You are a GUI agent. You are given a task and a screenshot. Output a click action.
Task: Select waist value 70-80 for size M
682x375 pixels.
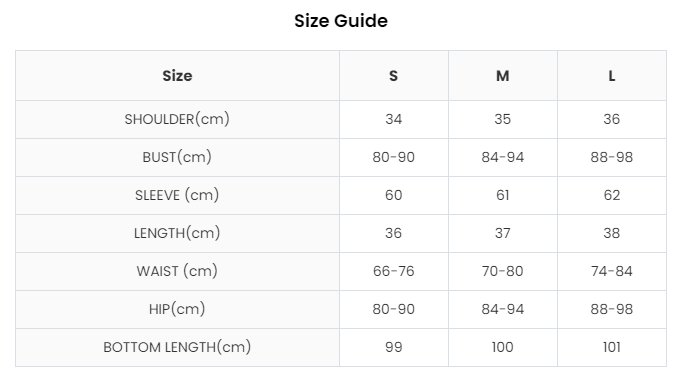coord(502,271)
